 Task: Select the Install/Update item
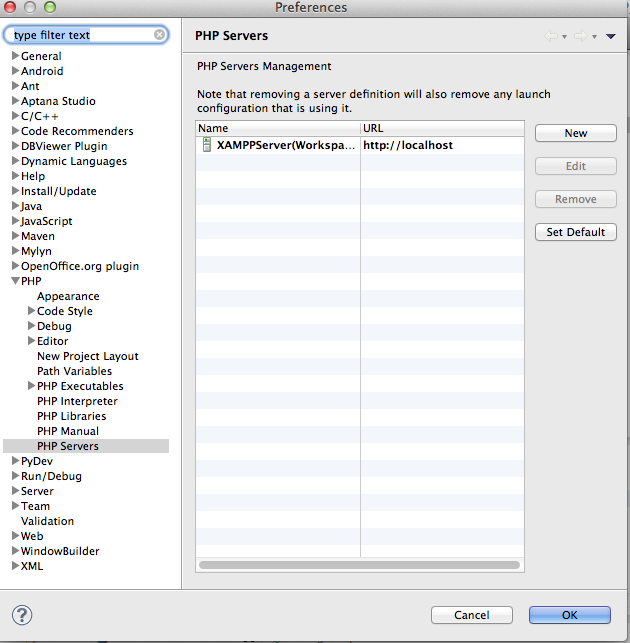tap(59, 191)
